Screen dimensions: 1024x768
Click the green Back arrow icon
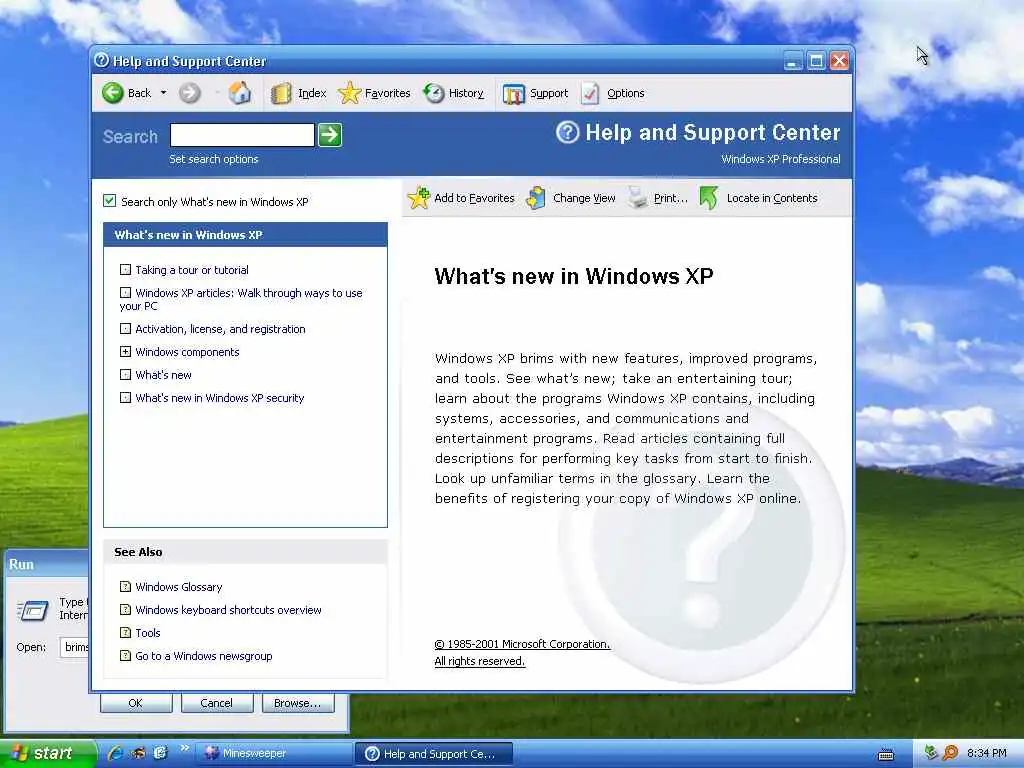click(113, 93)
